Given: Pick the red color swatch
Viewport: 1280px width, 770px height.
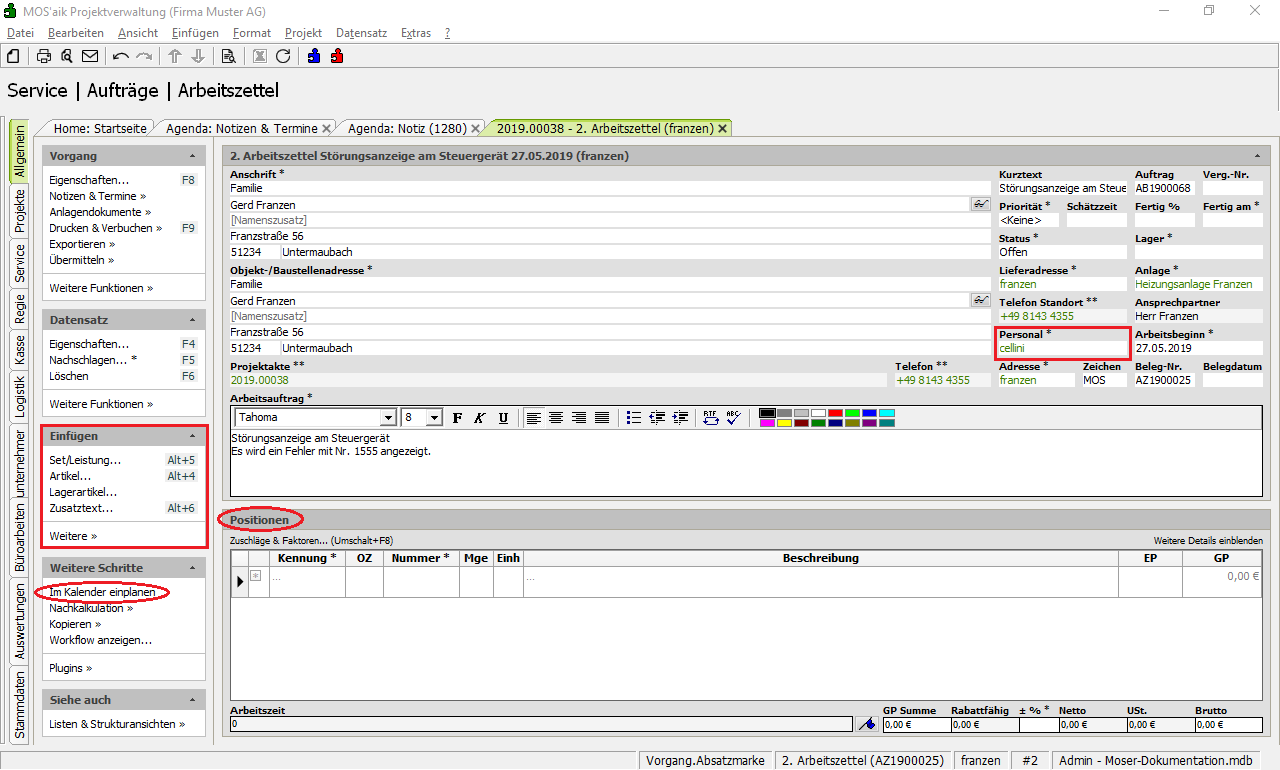Looking at the screenshot, I should [834, 413].
